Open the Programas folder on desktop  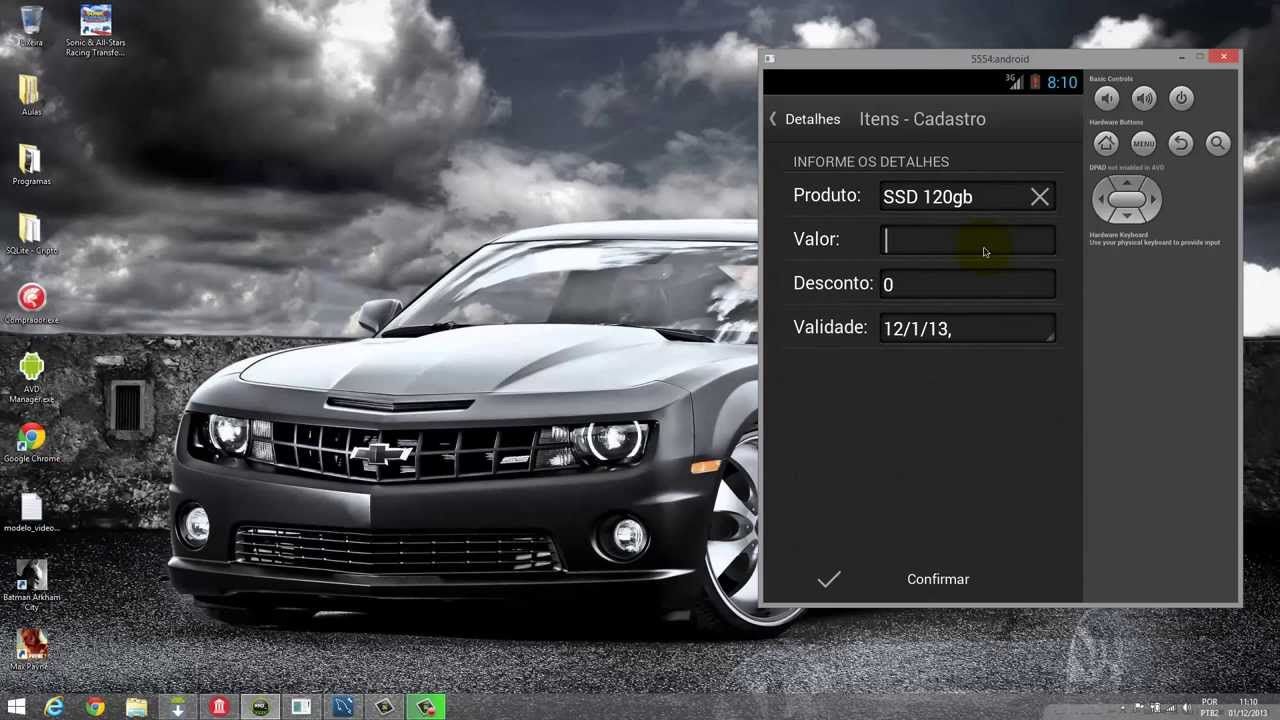31,166
